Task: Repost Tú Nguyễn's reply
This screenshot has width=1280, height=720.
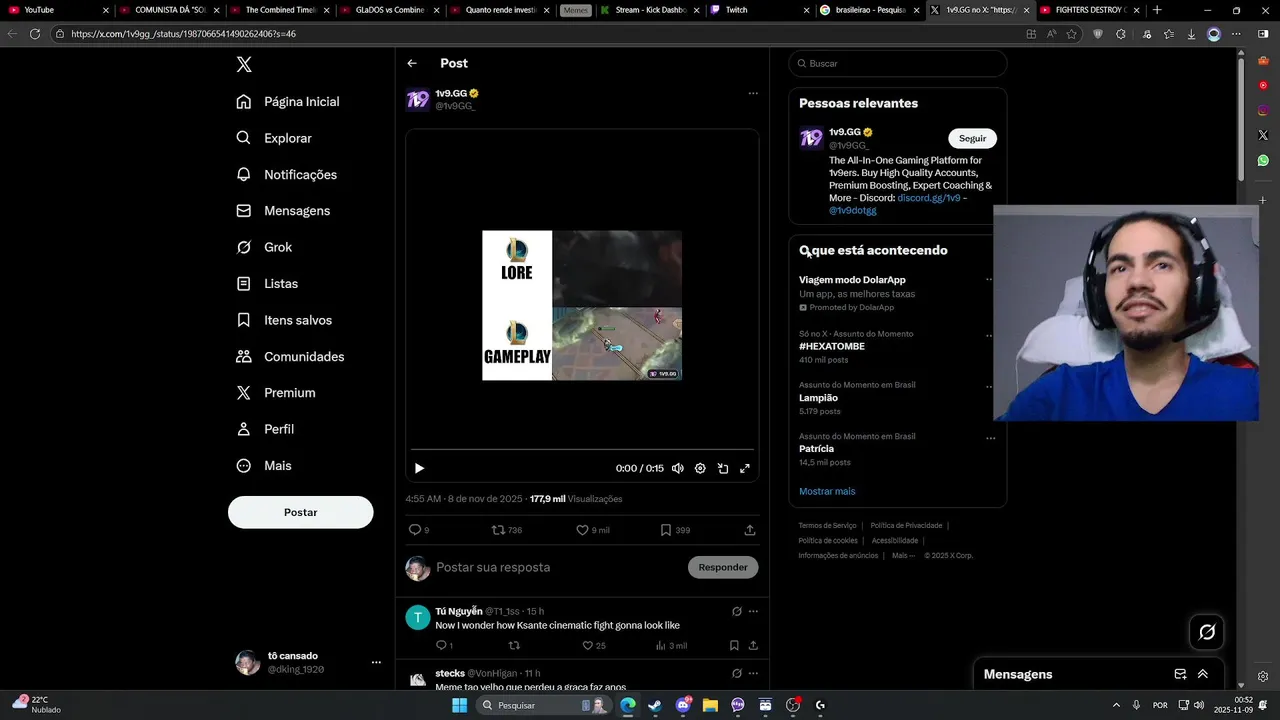Action: click(514, 646)
